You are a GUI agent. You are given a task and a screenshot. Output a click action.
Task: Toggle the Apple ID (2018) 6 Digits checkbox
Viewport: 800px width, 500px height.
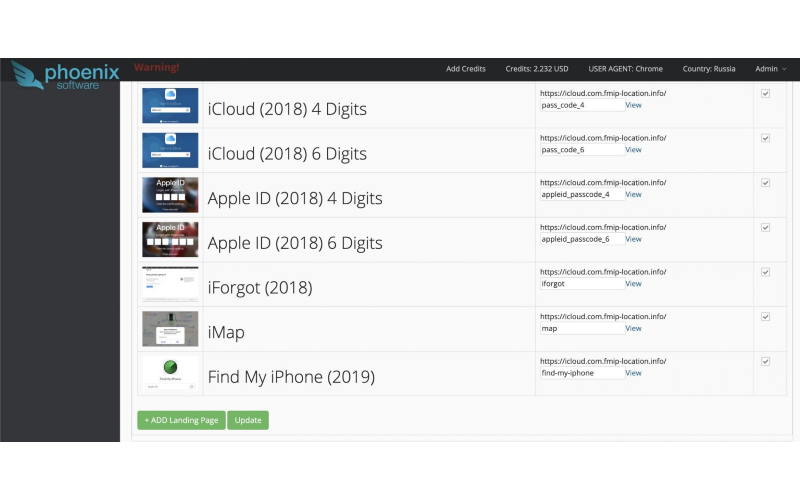pyautogui.click(x=765, y=228)
